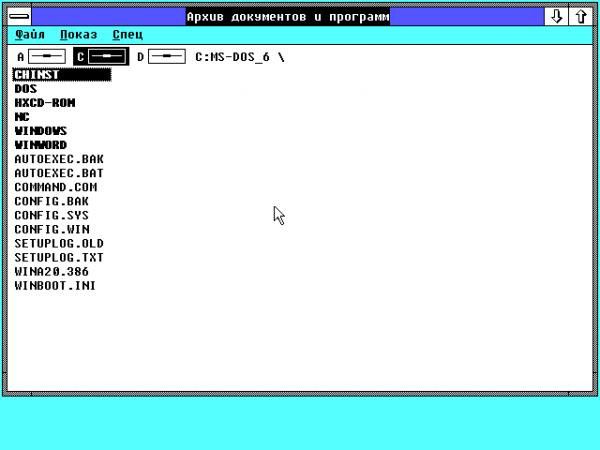Click the maximize up-arrow button
The image size is (600, 450).
pyautogui.click(x=580, y=17)
